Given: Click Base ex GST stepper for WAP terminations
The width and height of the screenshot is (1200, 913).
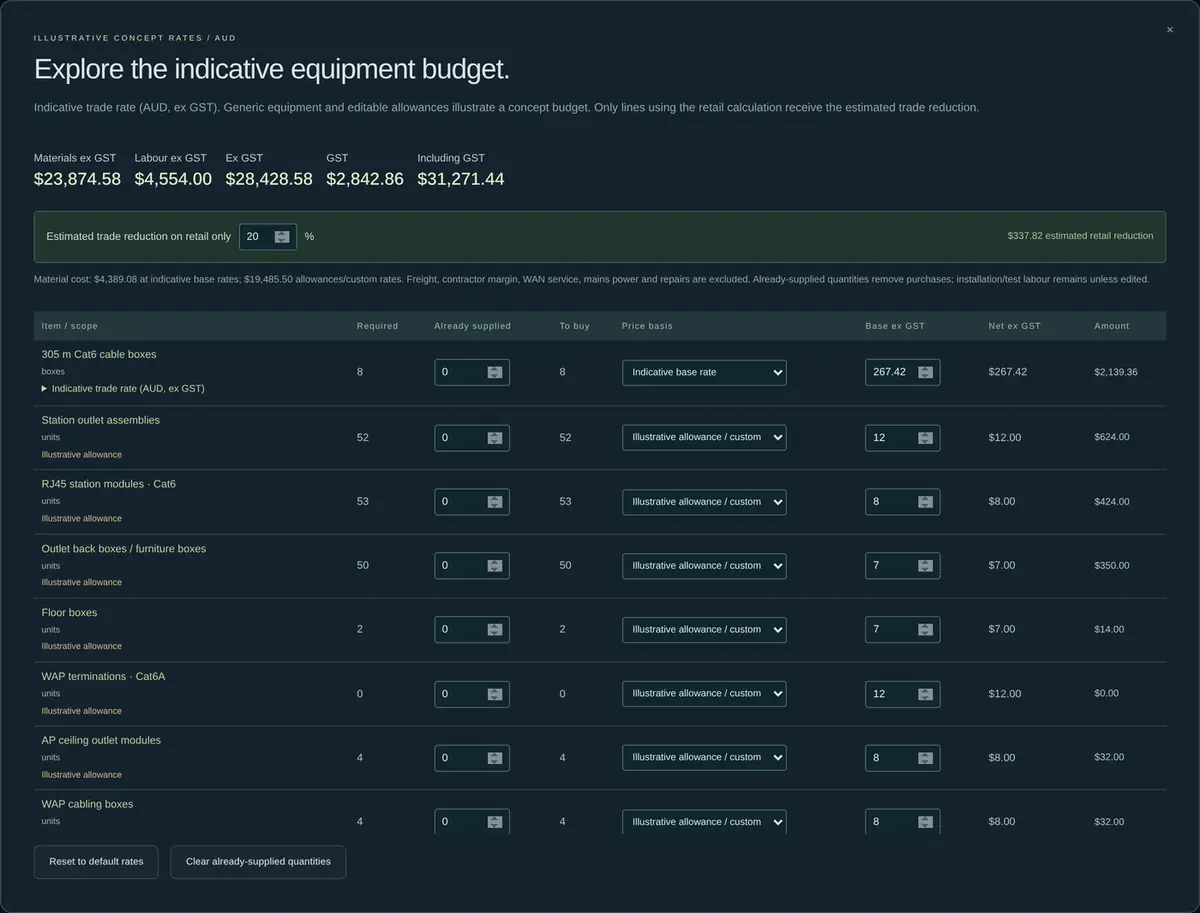Looking at the screenshot, I should (x=925, y=693).
